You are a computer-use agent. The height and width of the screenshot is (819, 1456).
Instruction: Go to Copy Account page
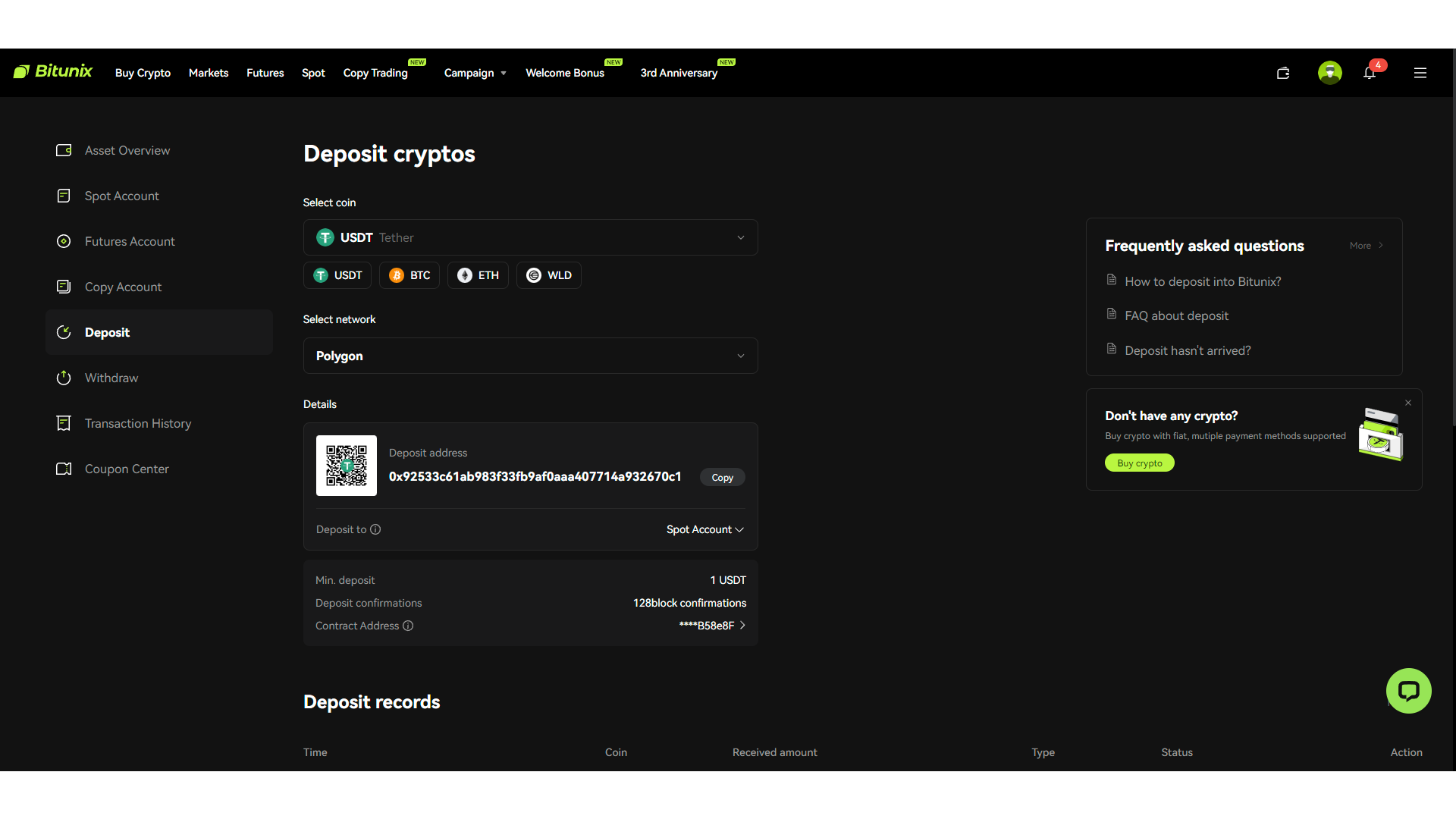[x=159, y=287]
